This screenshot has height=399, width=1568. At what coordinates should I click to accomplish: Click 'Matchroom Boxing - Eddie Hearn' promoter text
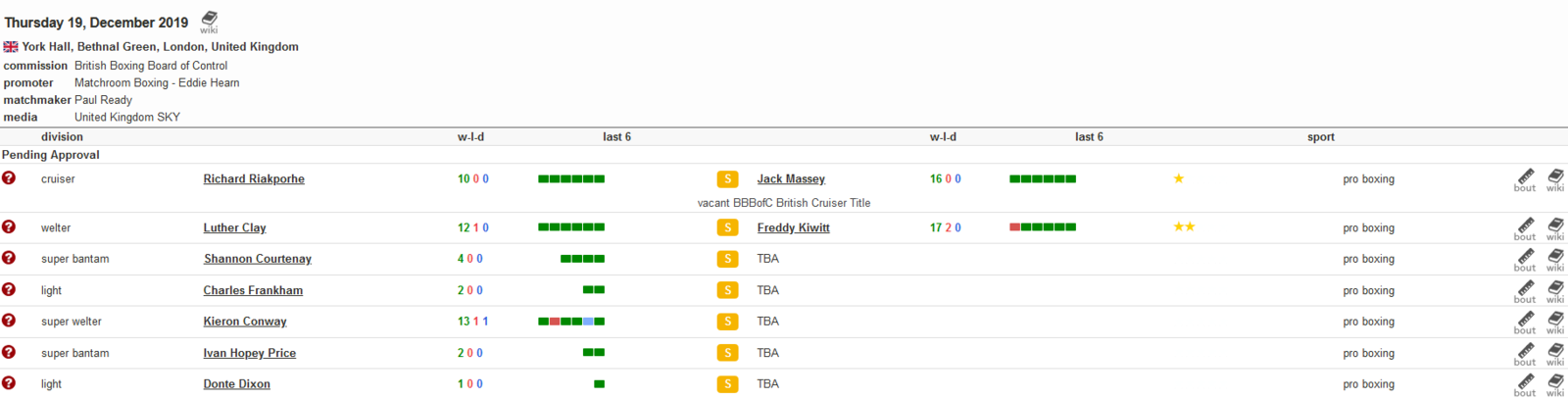157,83
